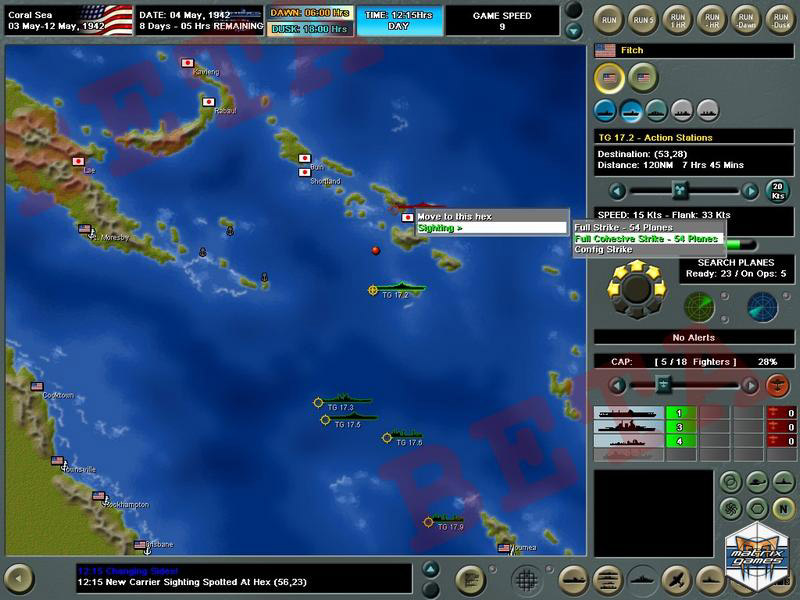Click the Rabaul Japanese base flag
Viewport: 800px width, 600px height.
click(209, 102)
